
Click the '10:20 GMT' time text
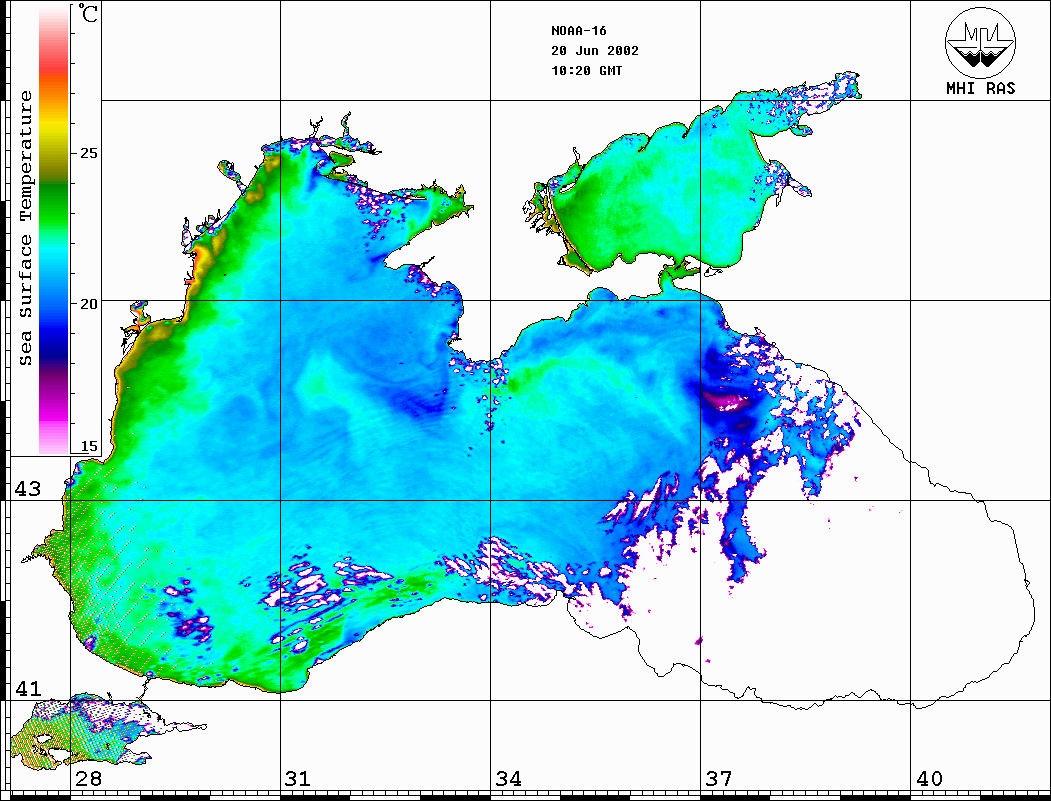(586, 71)
